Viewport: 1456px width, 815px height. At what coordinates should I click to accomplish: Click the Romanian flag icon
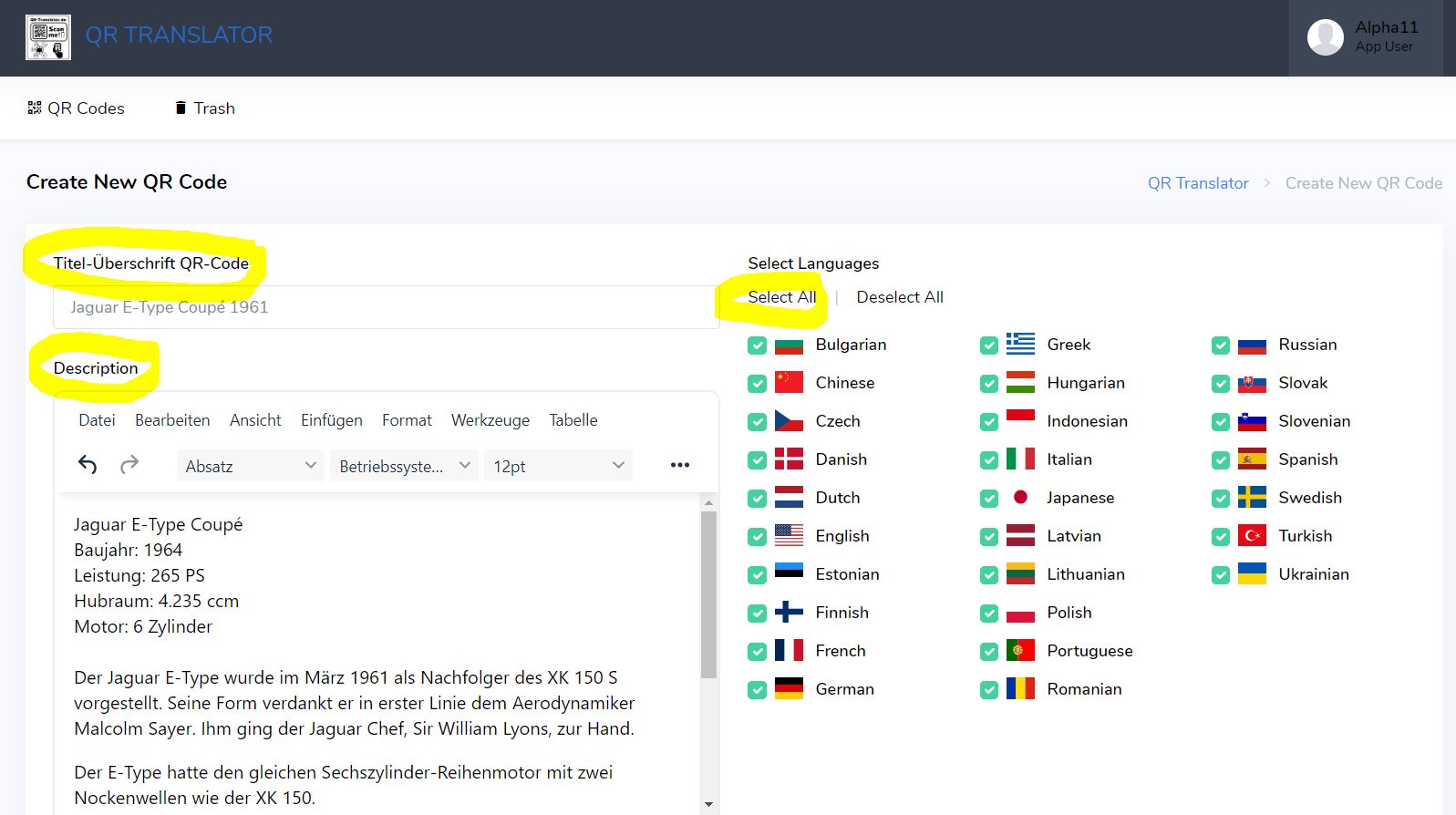coord(1020,689)
